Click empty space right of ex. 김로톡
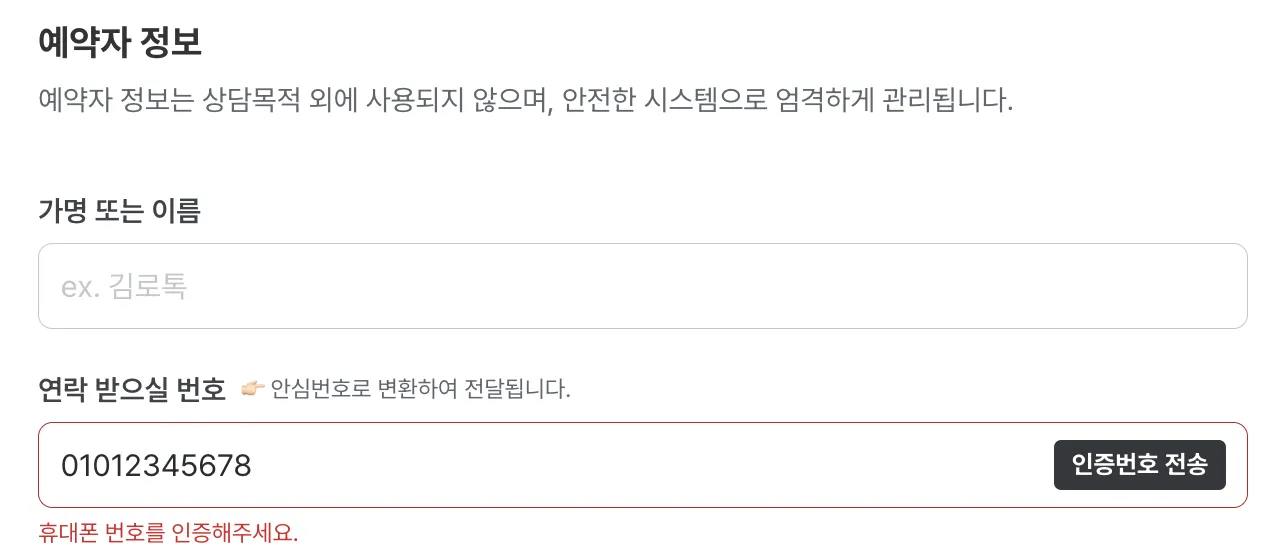1288x556 pixels. point(700,288)
